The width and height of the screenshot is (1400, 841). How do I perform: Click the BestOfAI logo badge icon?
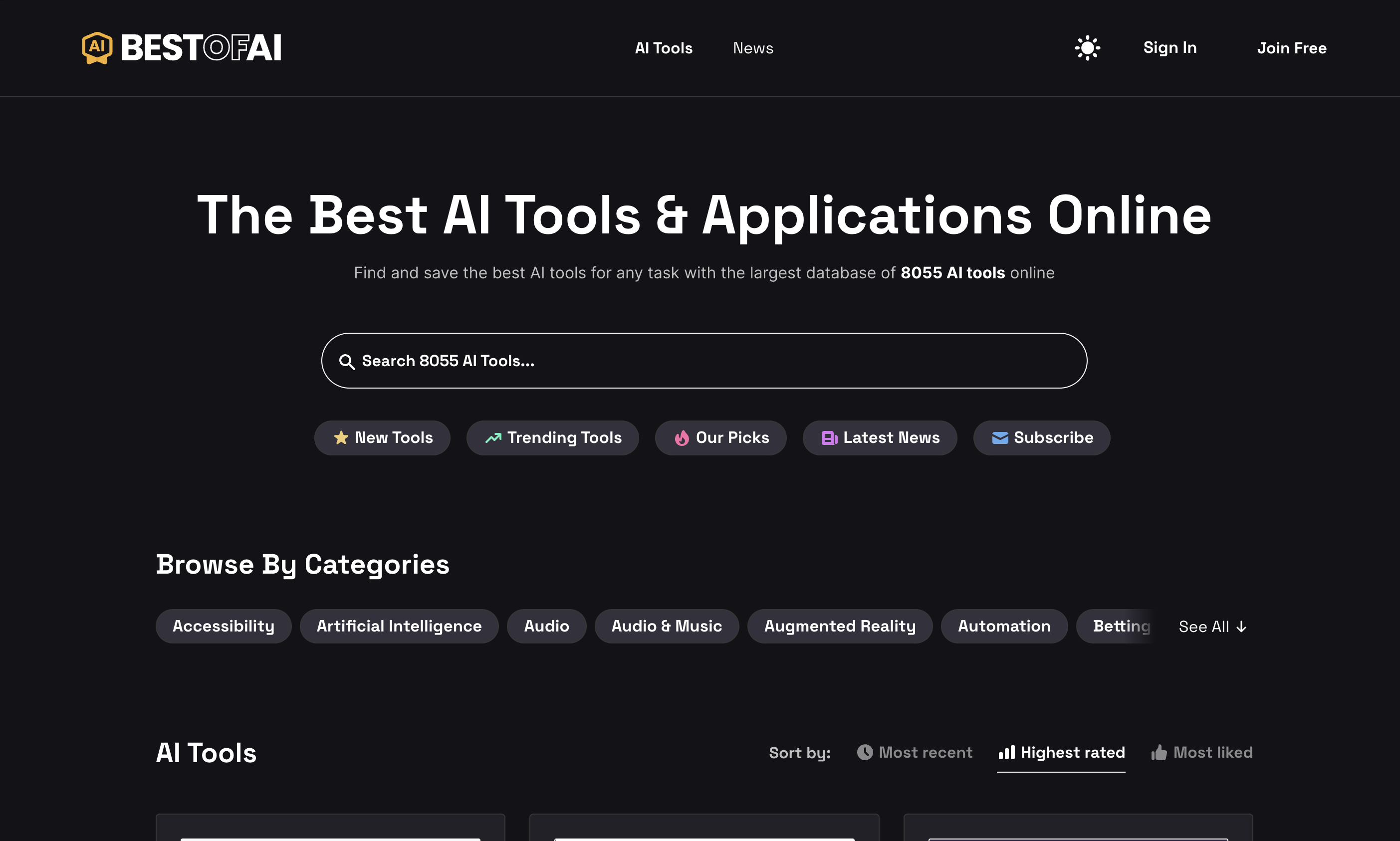coord(97,47)
